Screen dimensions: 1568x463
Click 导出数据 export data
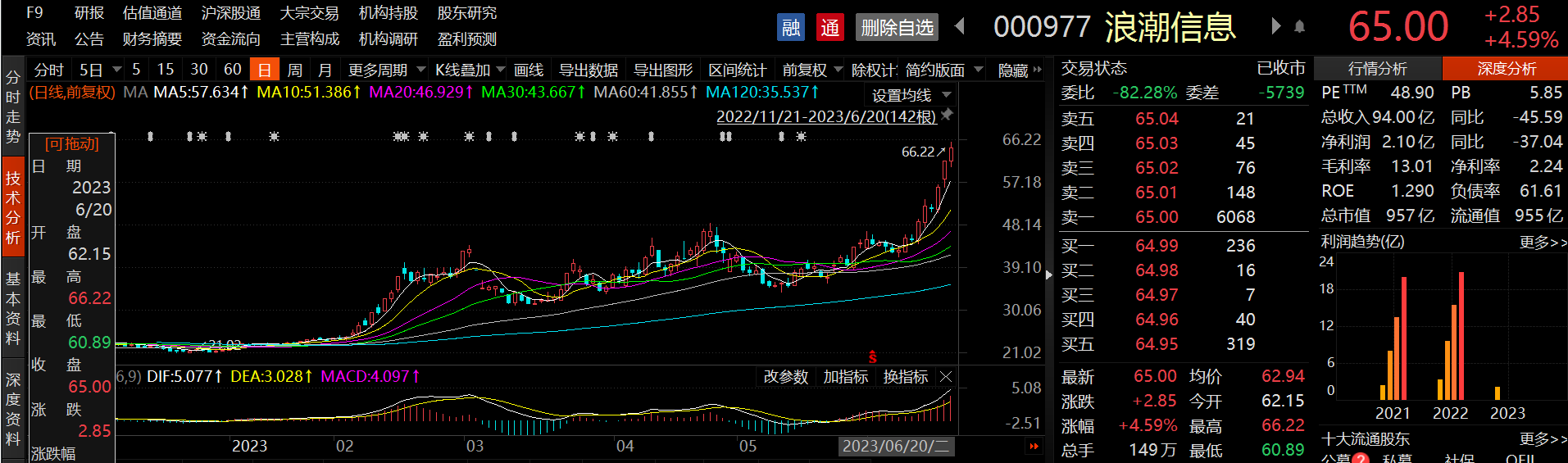click(588, 70)
